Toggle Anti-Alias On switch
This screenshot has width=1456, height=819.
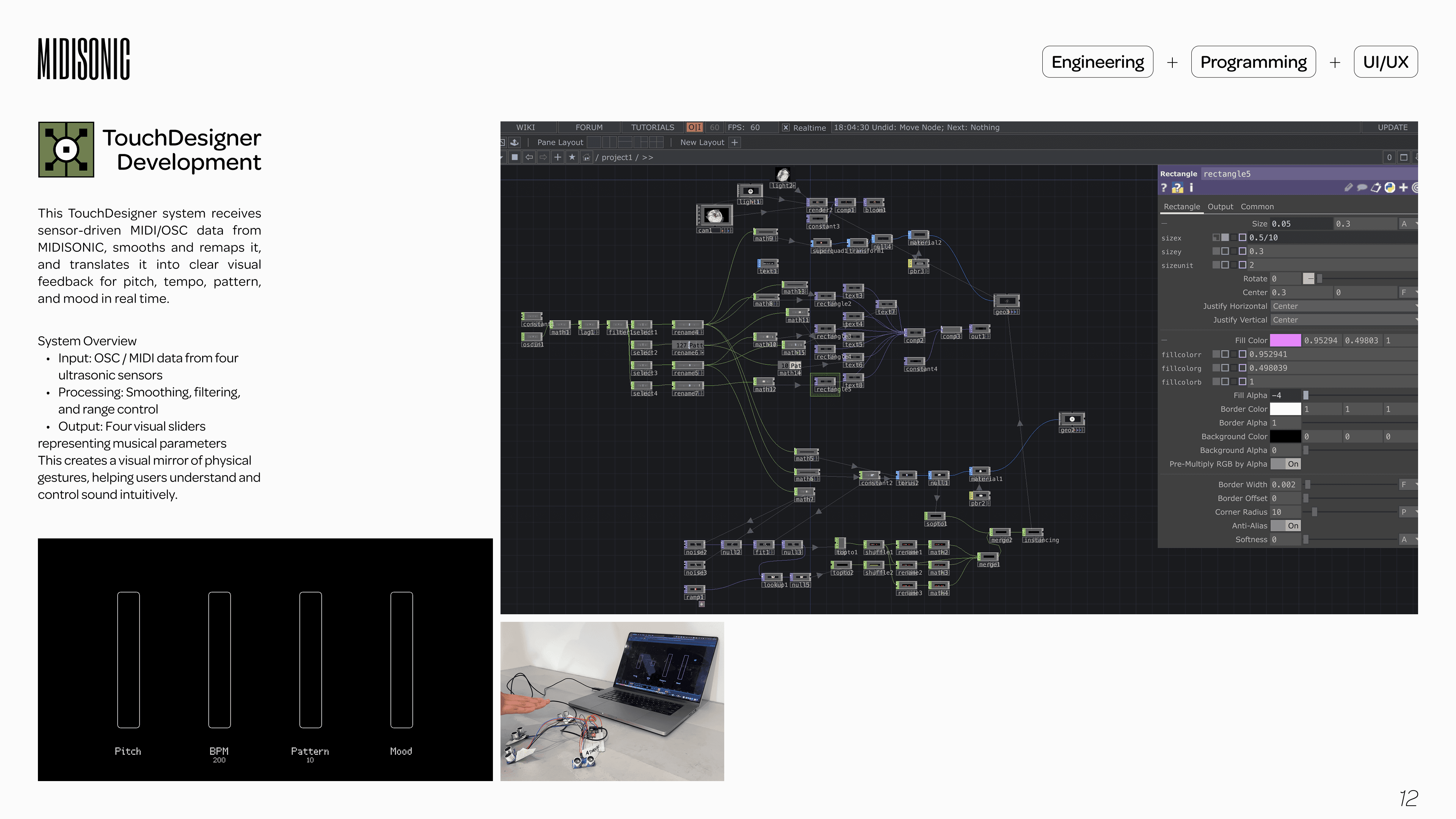point(1286,526)
